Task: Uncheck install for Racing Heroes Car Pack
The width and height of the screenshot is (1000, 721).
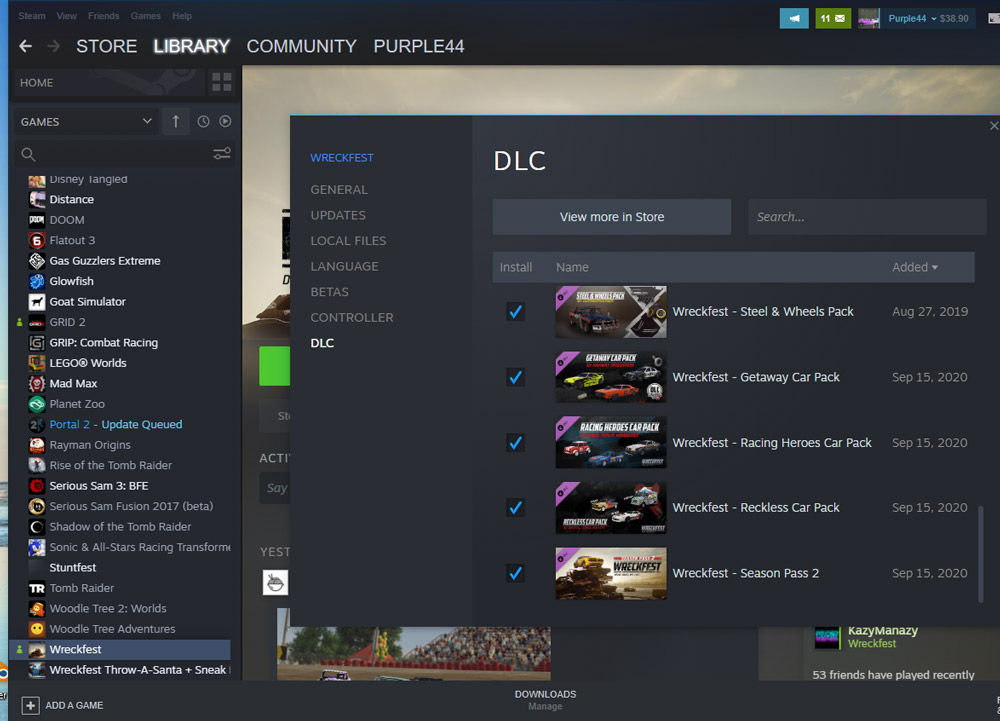Action: [515, 442]
